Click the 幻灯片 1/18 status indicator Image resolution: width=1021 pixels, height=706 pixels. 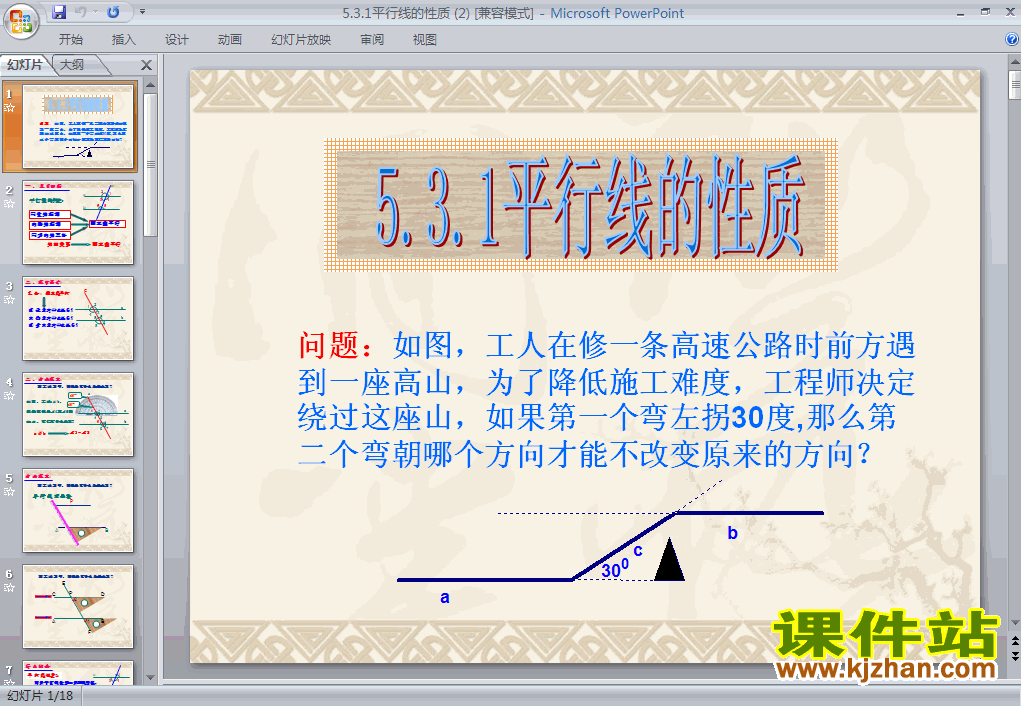(40, 696)
